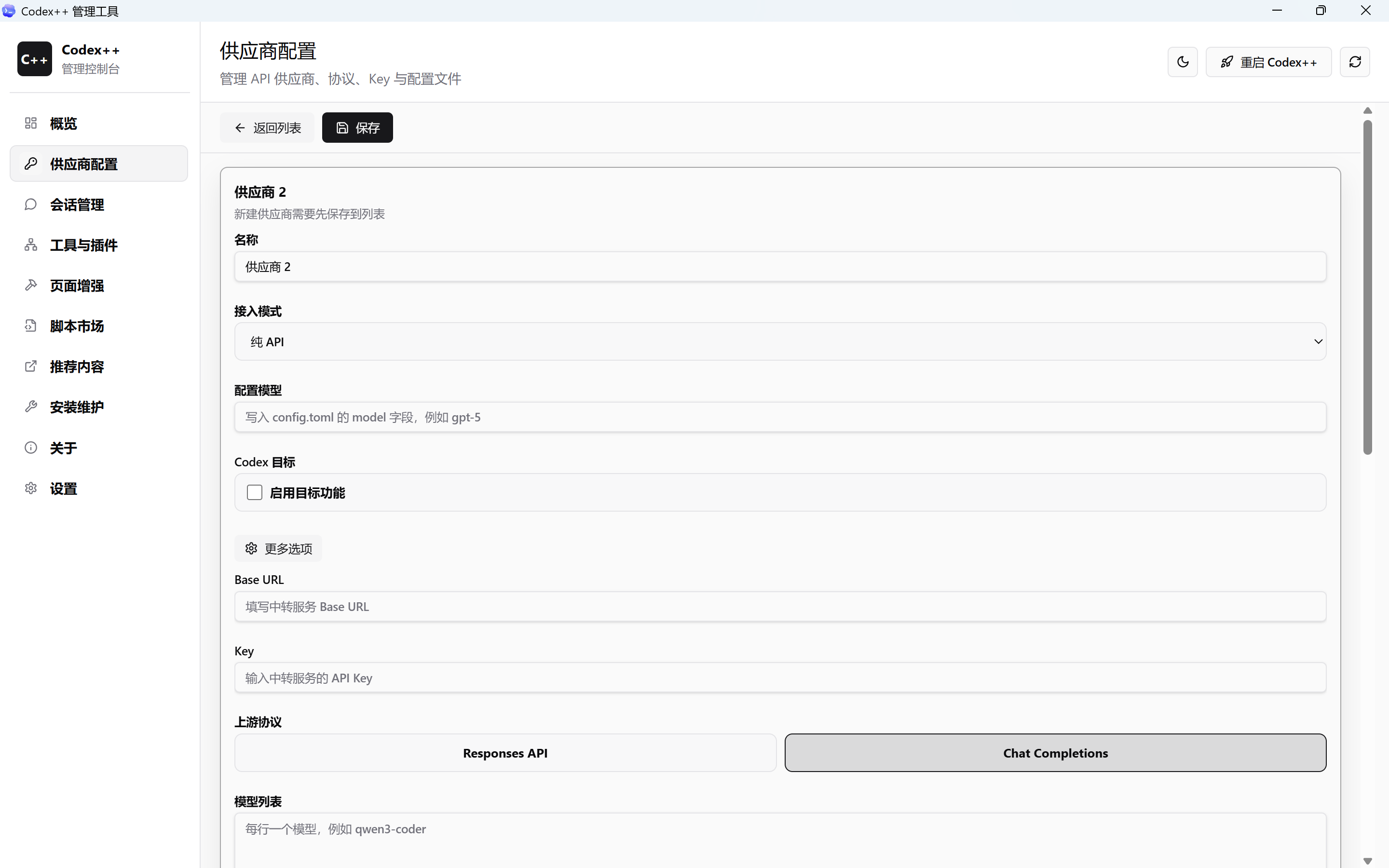The height and width of the screenshot is (868, 1389).
Task: Click the vertical scrollbar thumb
Action: [x=1368, y=287]
